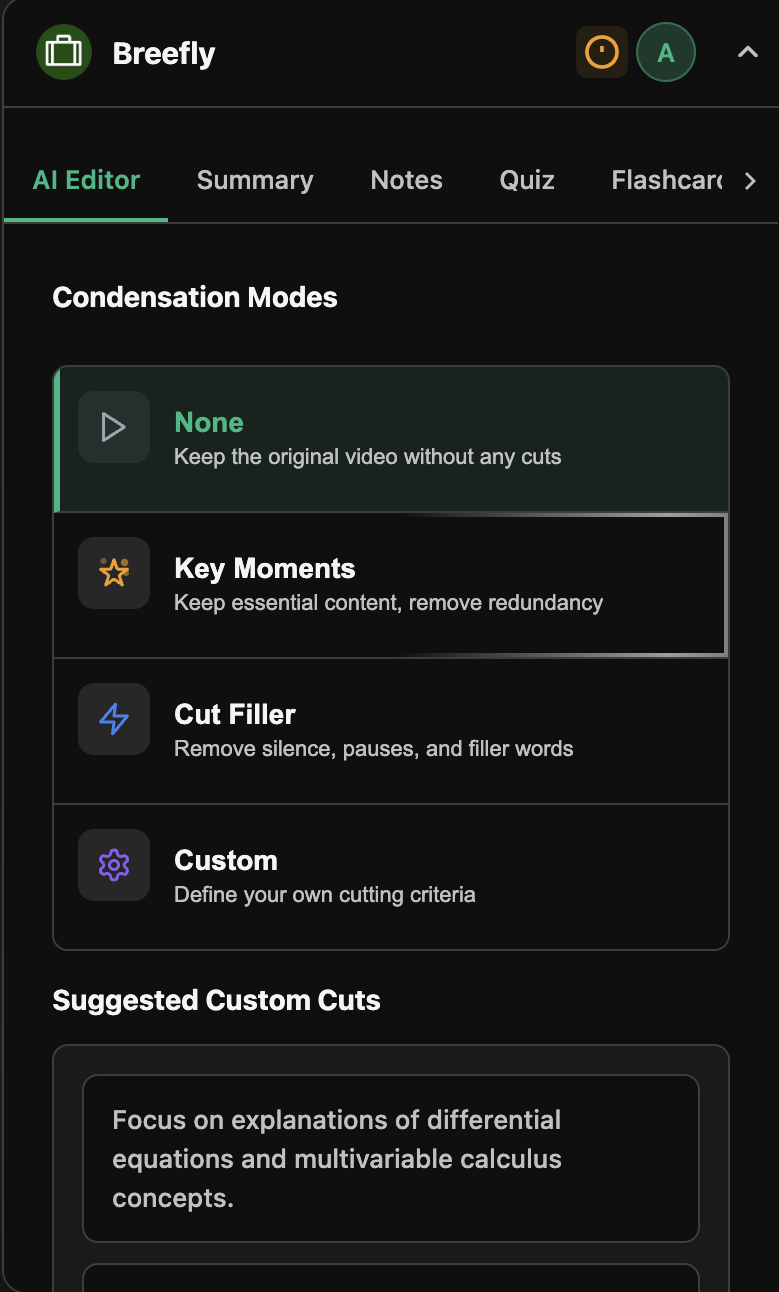Click the play icon beside None mode
Image resolution: width=779 pixels, height=1292 pixels.
113,427
